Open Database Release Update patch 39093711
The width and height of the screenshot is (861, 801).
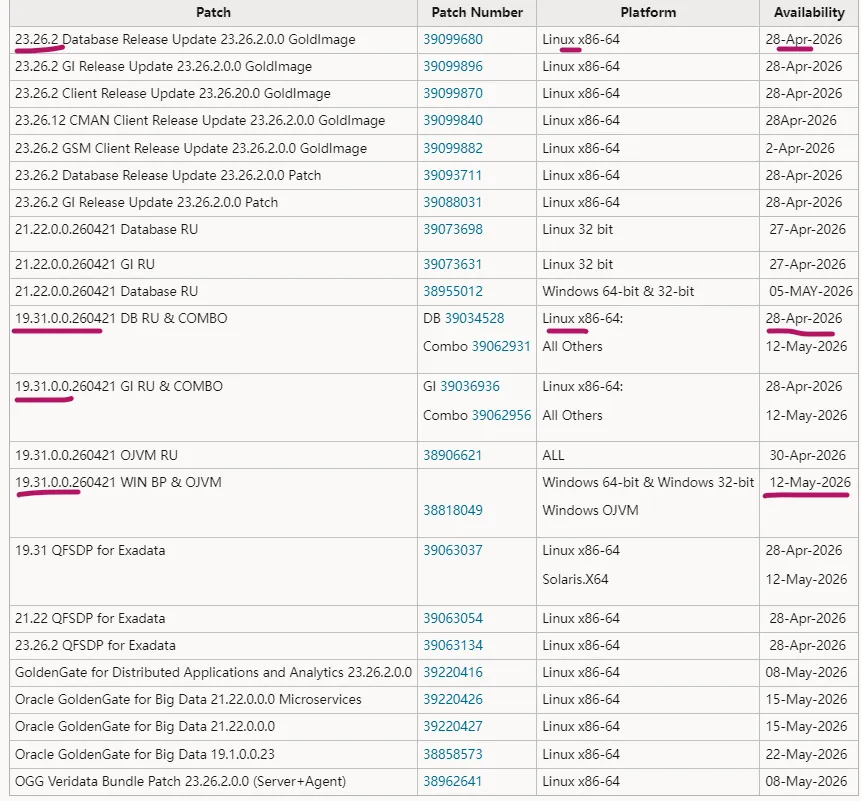(x=452, y=175)
